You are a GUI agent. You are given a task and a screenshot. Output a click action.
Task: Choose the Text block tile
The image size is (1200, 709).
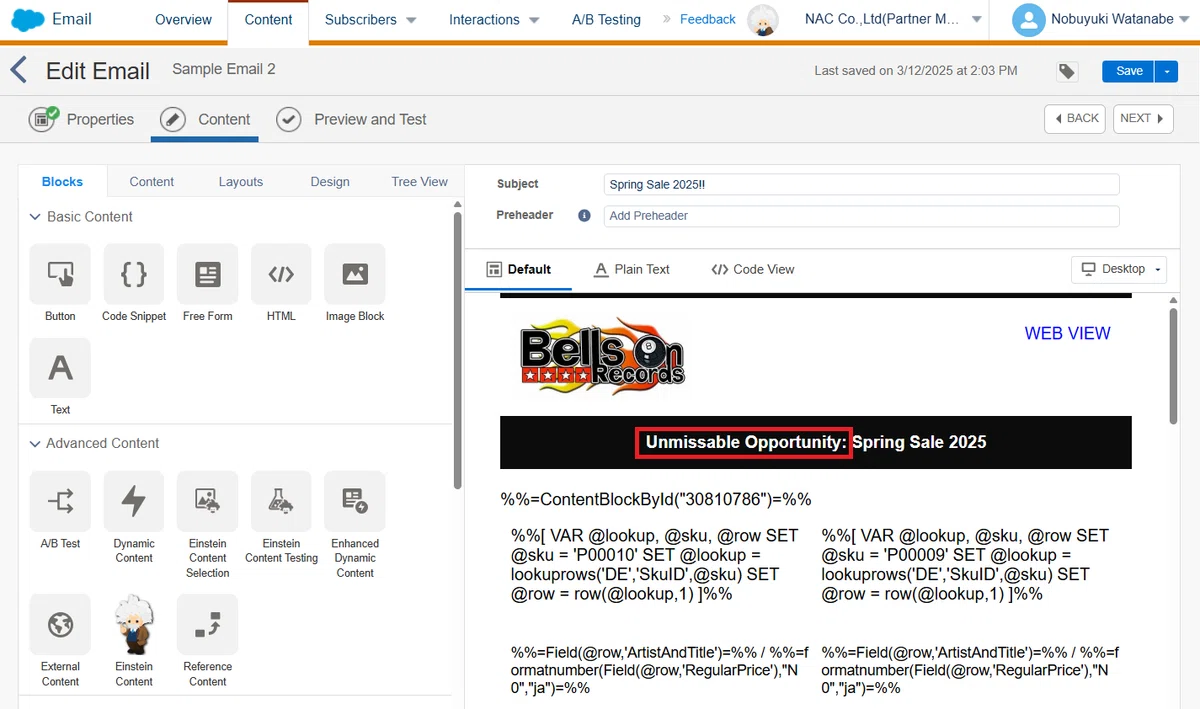coord(60,377)
